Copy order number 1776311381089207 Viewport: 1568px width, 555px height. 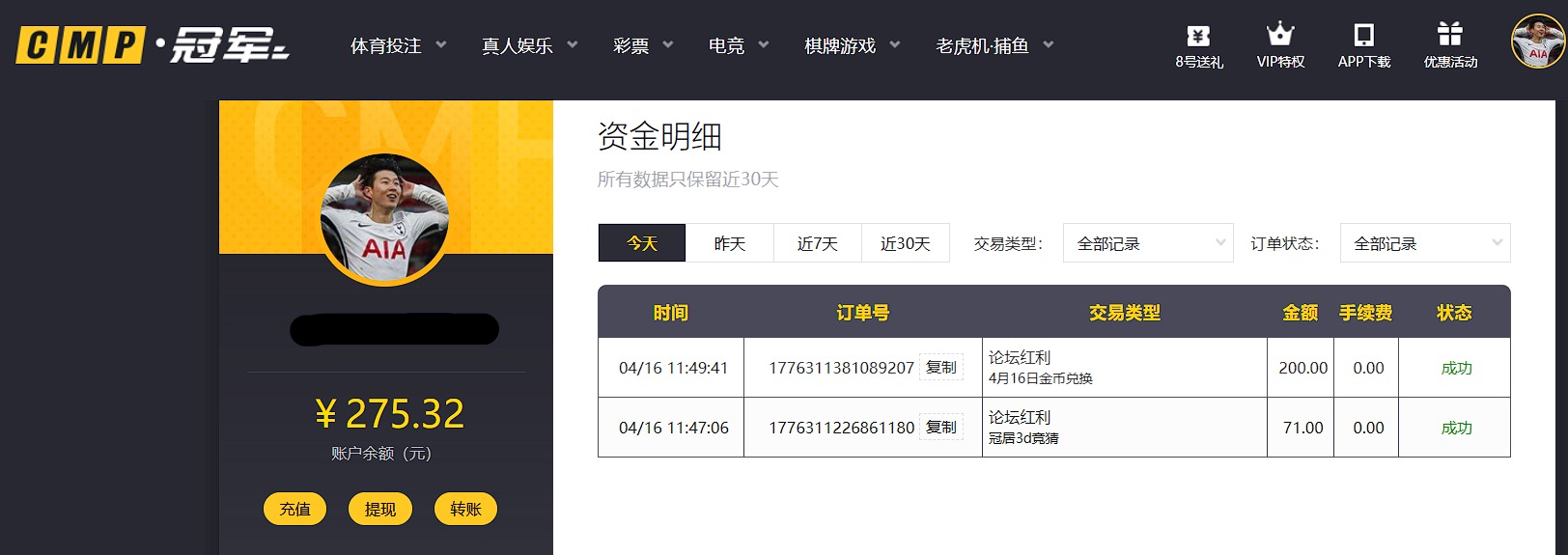pyautogui.click(x=940, y=368)
